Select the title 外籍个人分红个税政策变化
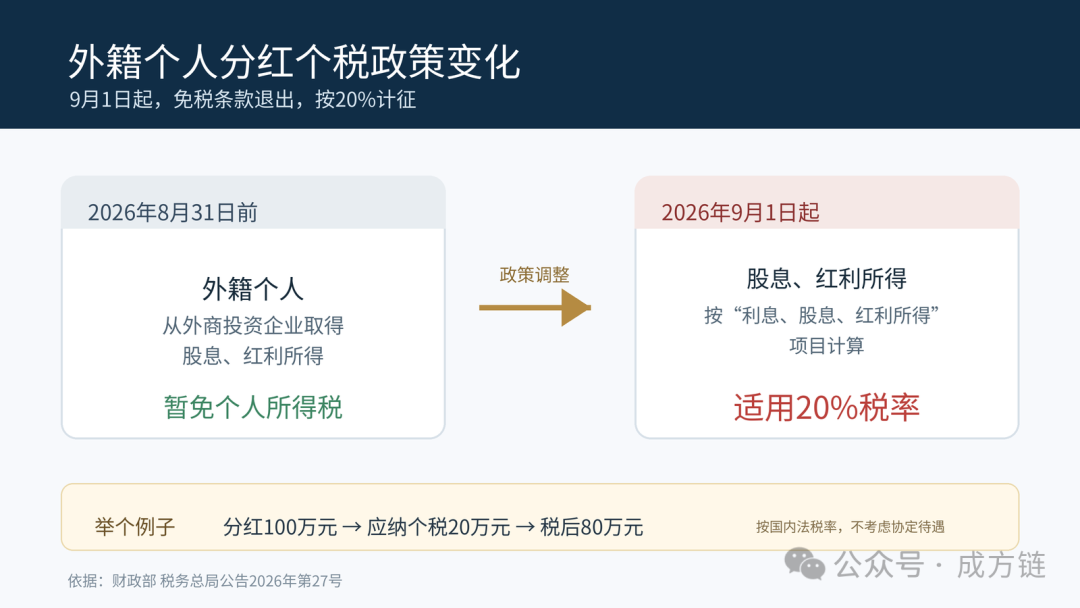Image resolution: width=1080 pixels, height=608 pixels. click(x=294, y=62)
